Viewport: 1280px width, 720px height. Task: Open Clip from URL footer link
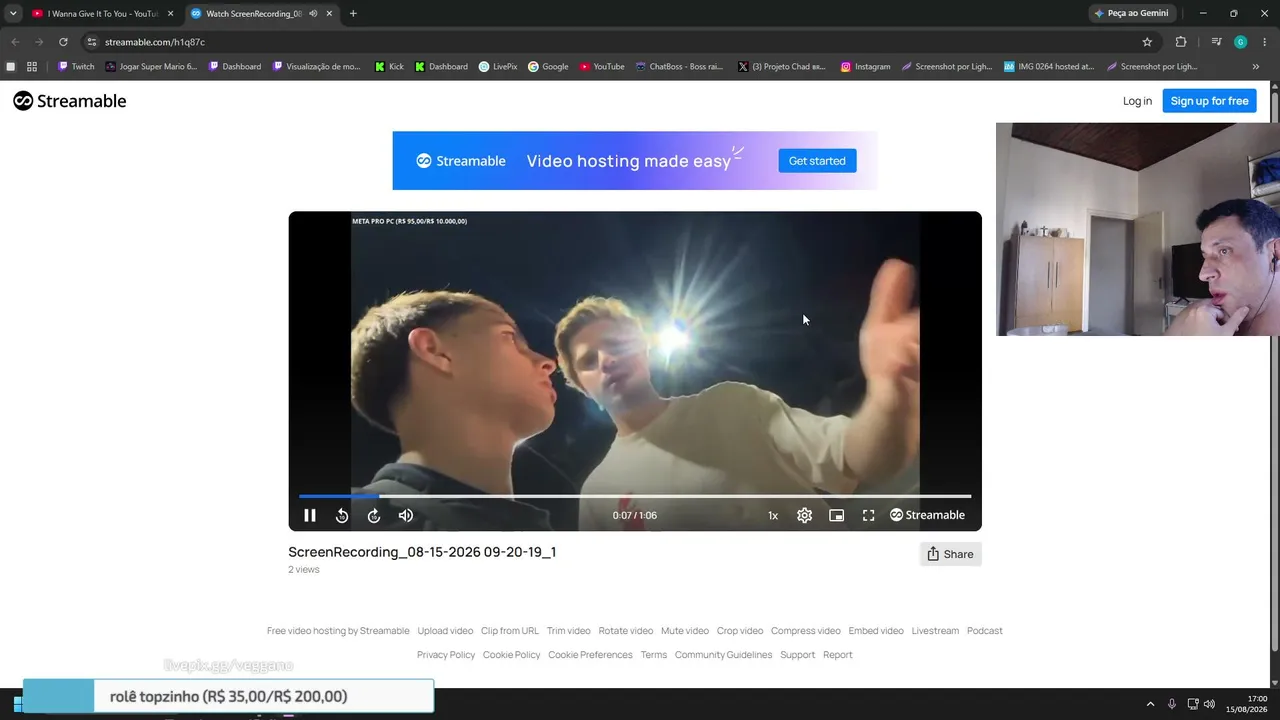point(510,631)
